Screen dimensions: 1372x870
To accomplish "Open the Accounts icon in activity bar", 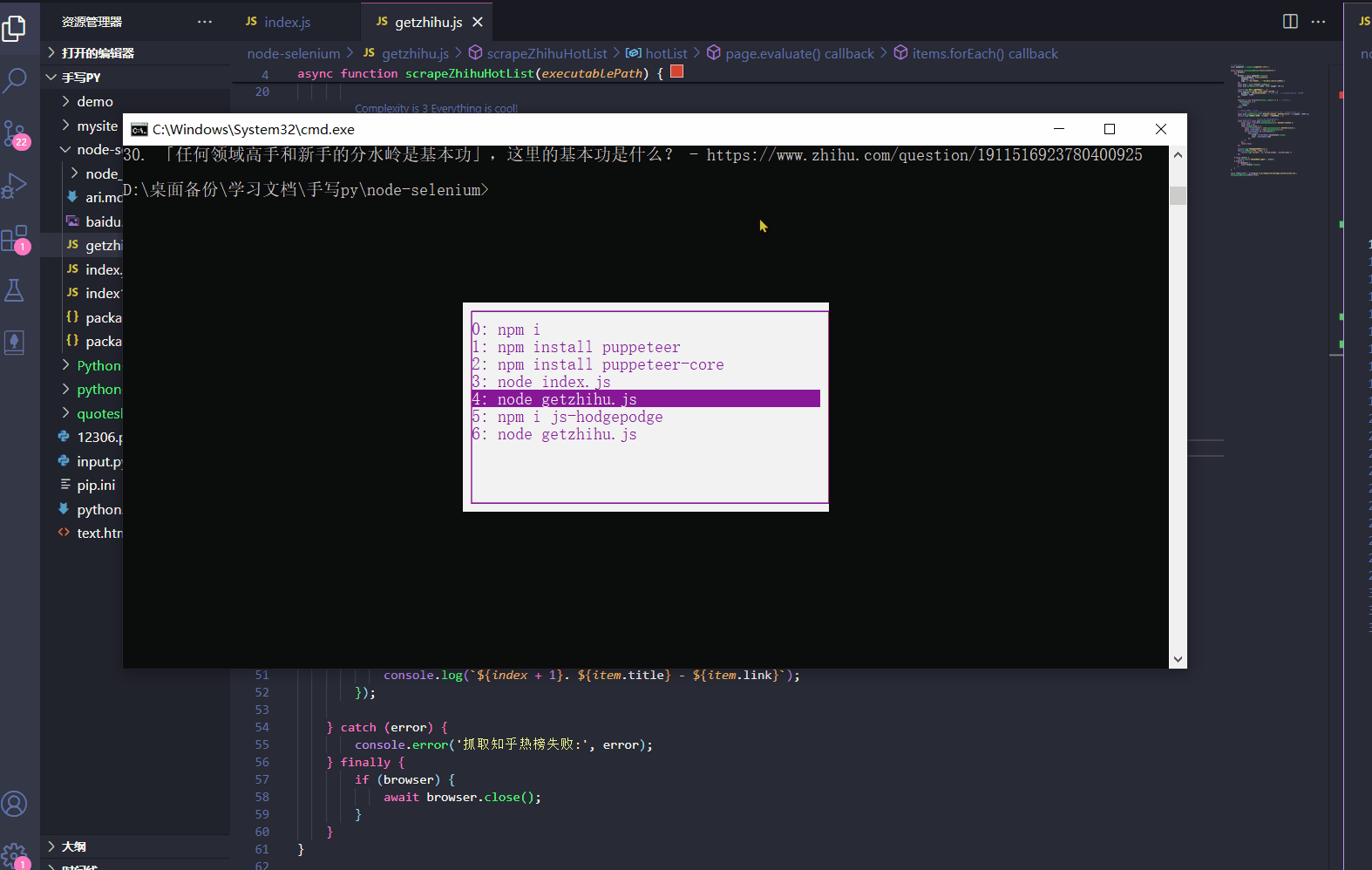I will click(15, 803).
